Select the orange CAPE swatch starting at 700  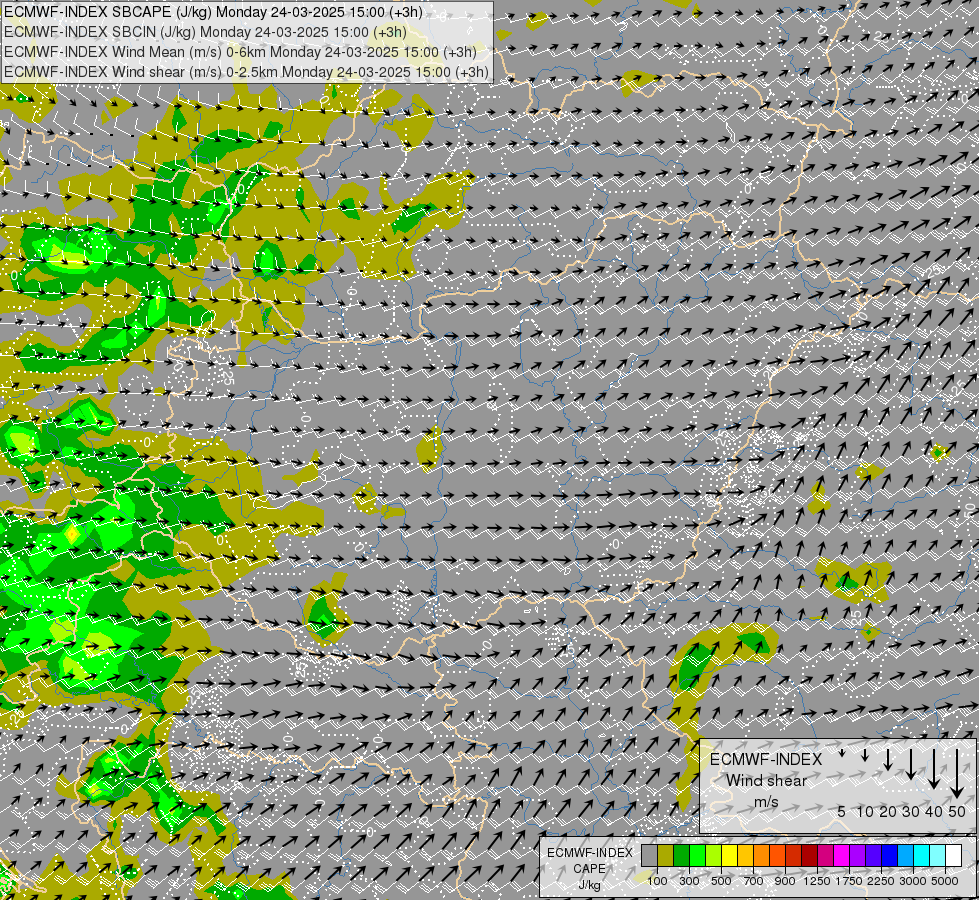(761, 856)
